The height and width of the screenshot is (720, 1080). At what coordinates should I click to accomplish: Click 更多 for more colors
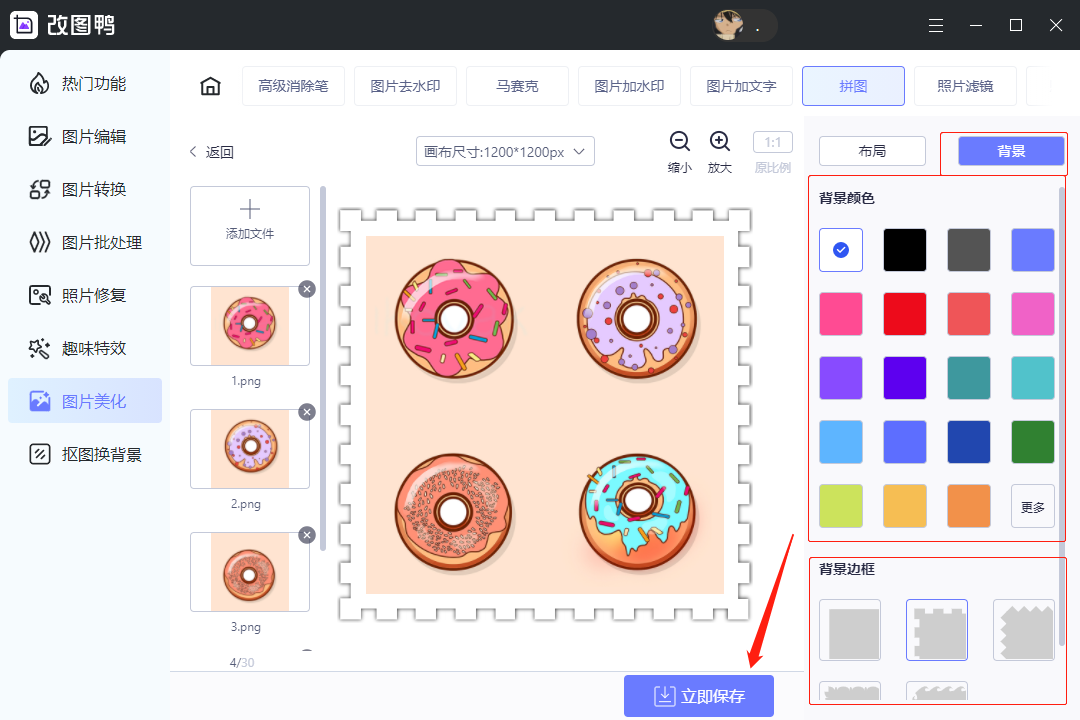[1032, 506]
